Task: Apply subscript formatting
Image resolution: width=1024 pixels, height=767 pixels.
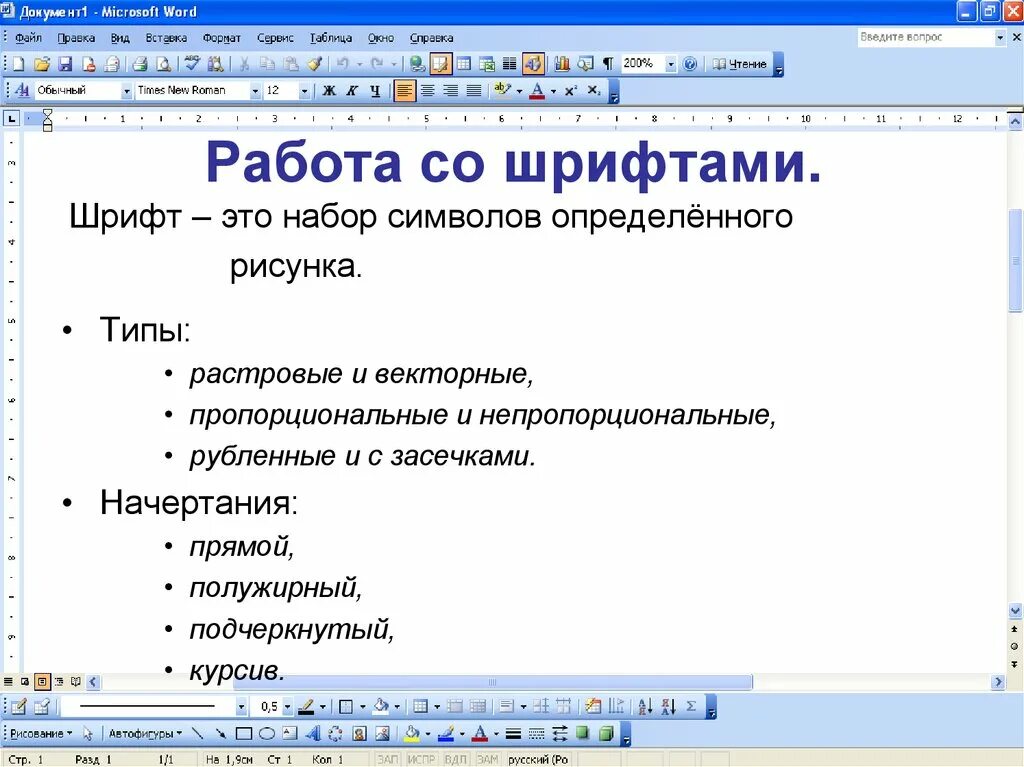Action: 594,91
